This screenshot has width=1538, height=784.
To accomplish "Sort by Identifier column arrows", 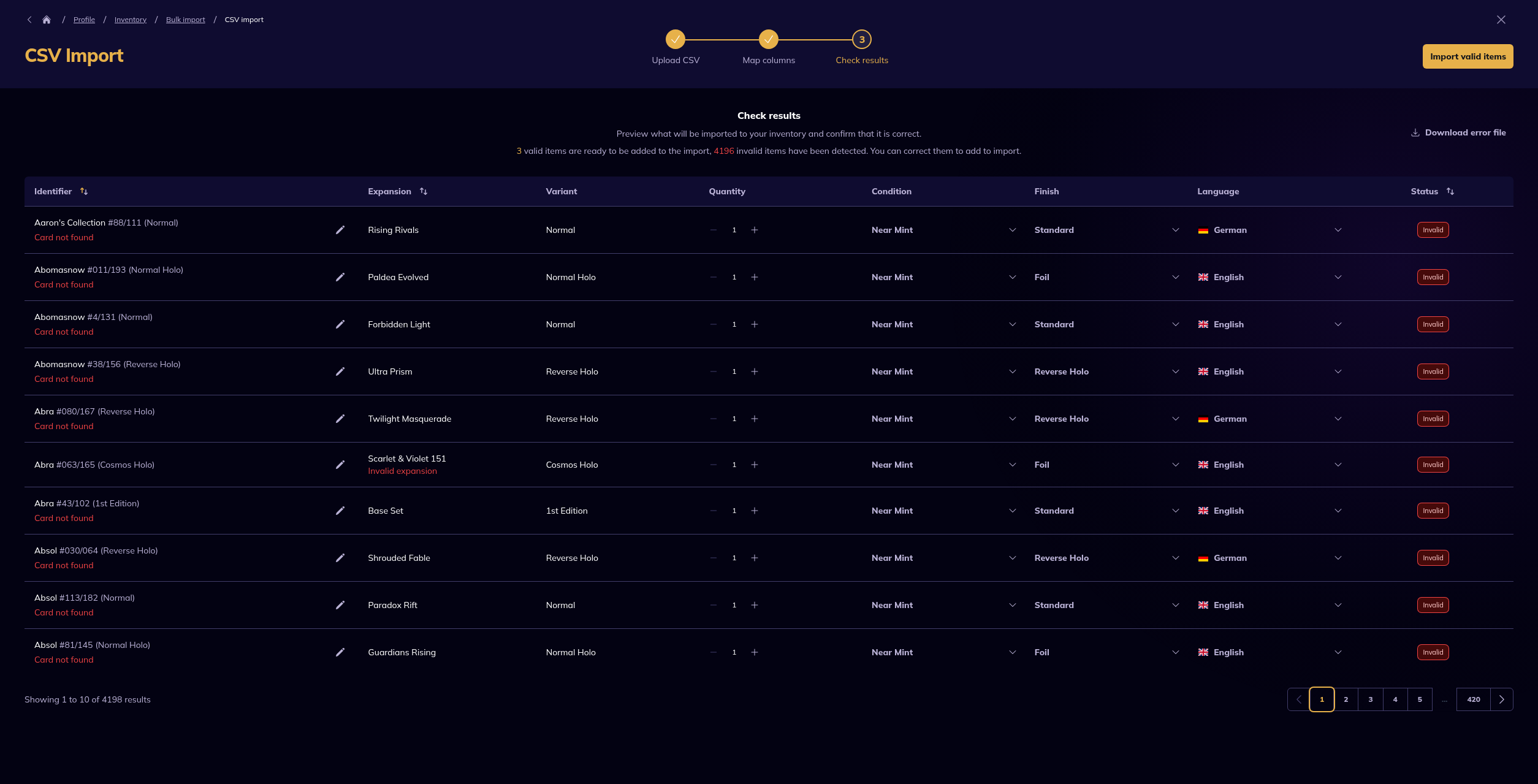I will [x=84, y=191].
